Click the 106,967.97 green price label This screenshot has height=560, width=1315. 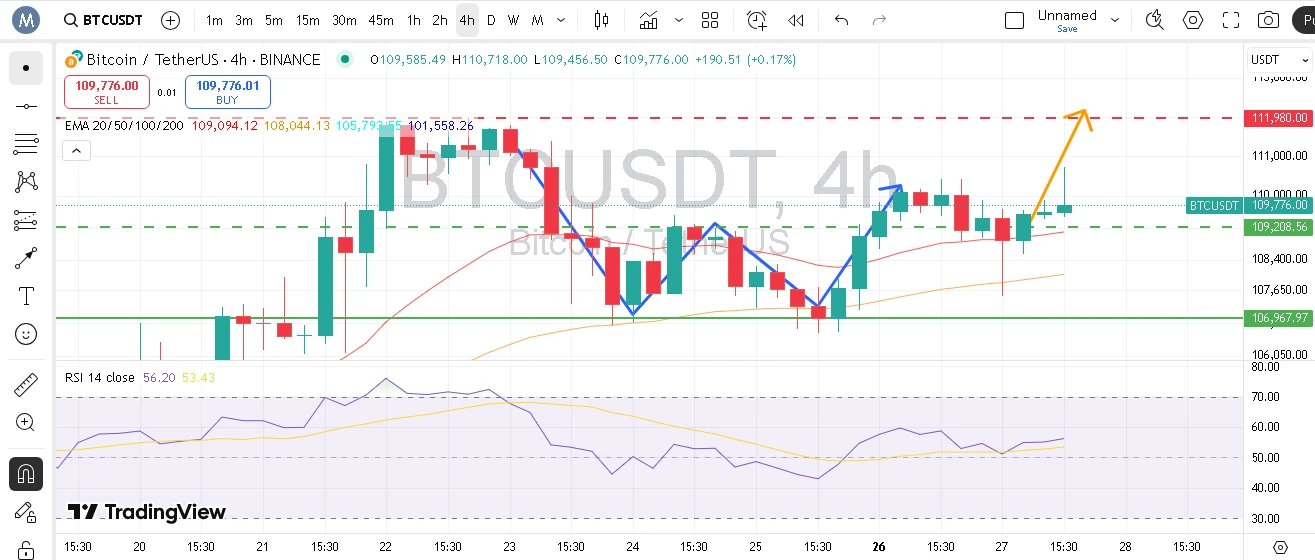point(1279,318)
